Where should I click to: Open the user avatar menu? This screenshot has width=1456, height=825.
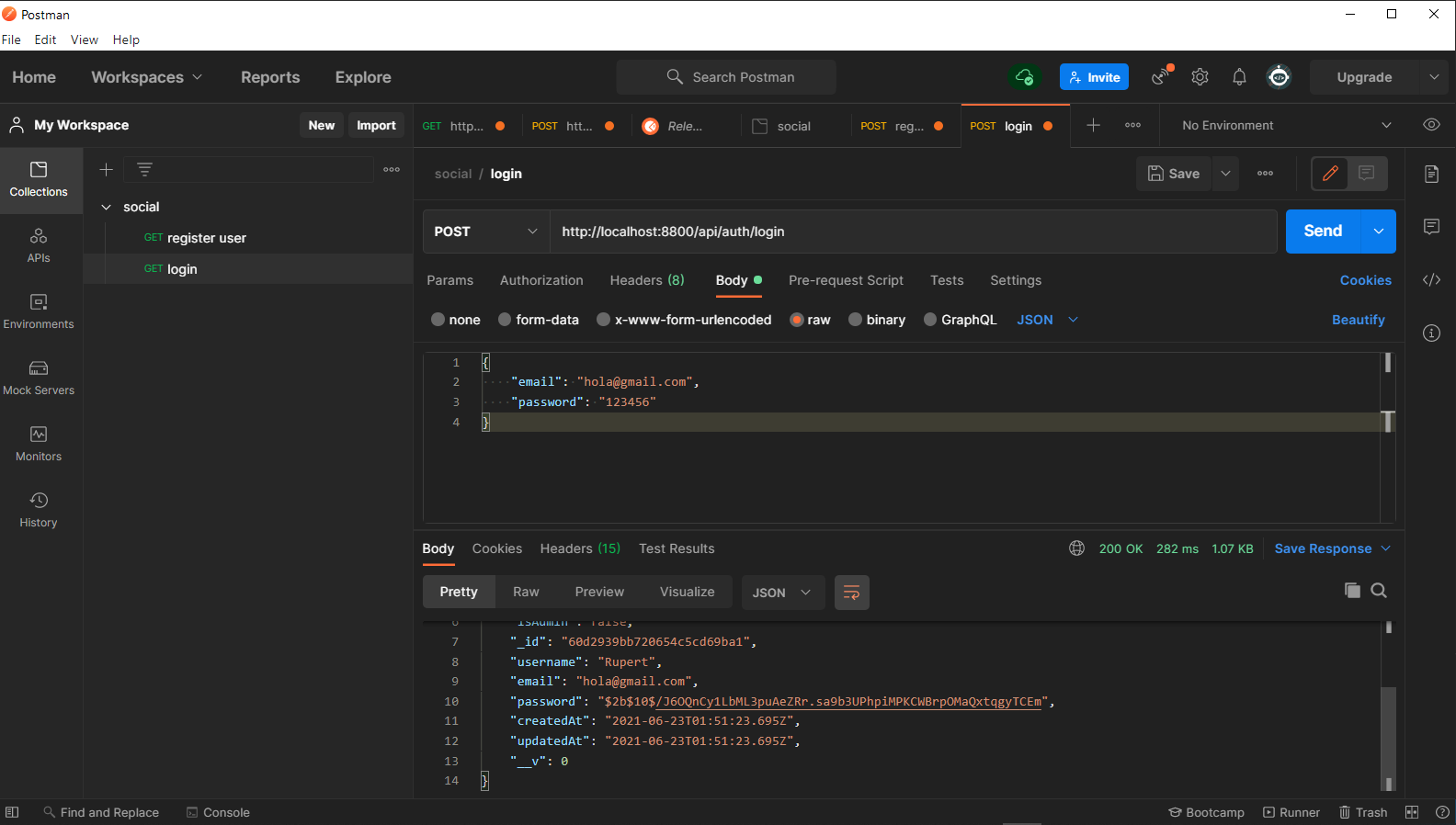[x=1279, y=77]
